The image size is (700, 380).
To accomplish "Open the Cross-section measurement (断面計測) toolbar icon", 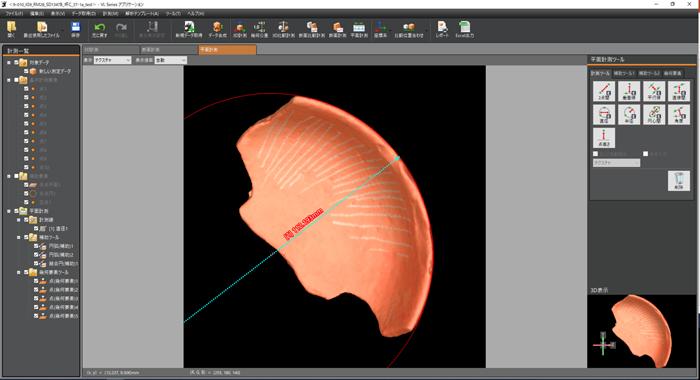I will point(338,29).
